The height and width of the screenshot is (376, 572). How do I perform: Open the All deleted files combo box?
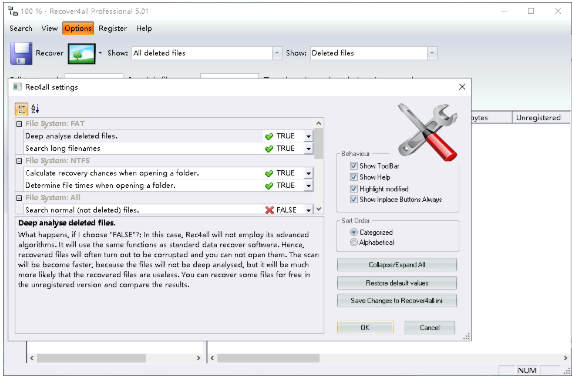point(206,53)
